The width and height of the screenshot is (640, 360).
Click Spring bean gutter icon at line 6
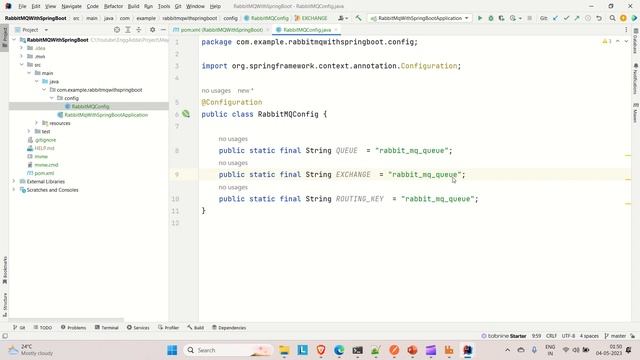(186, 114)
